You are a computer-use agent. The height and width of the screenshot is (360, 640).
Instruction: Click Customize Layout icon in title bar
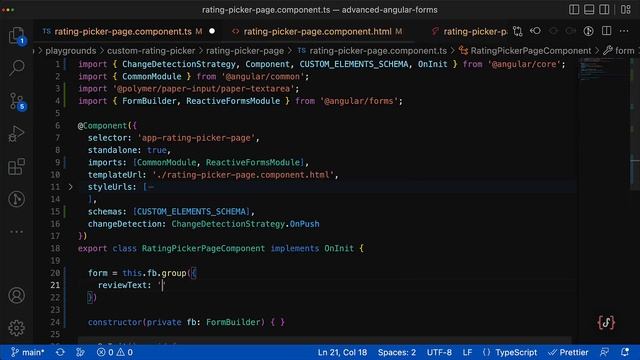(625, 9)
